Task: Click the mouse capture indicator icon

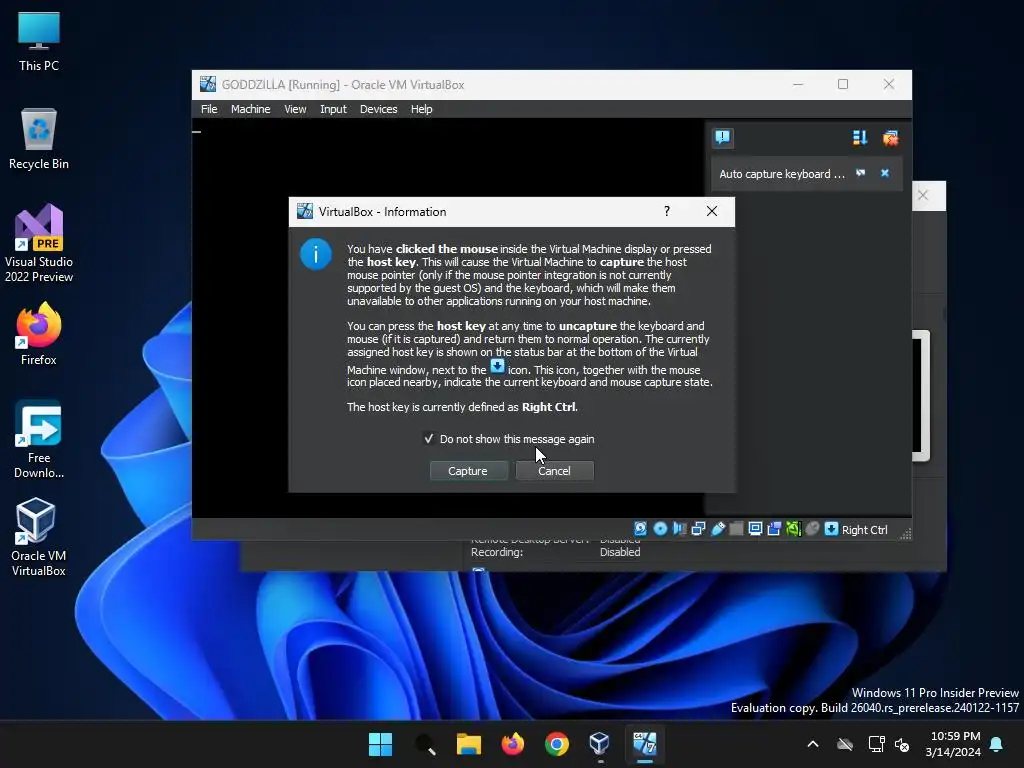Action: click(812, 529)
